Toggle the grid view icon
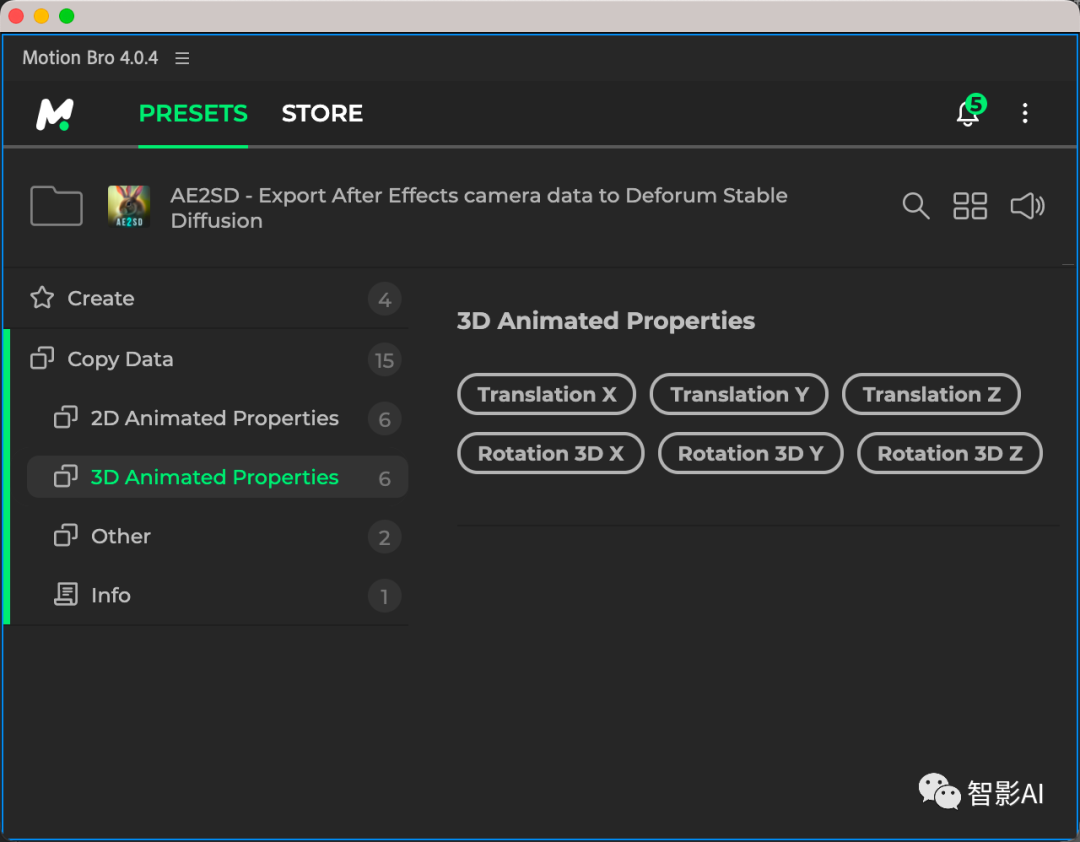This screenshot has width=1080, height=842. (x=970, y=205)
